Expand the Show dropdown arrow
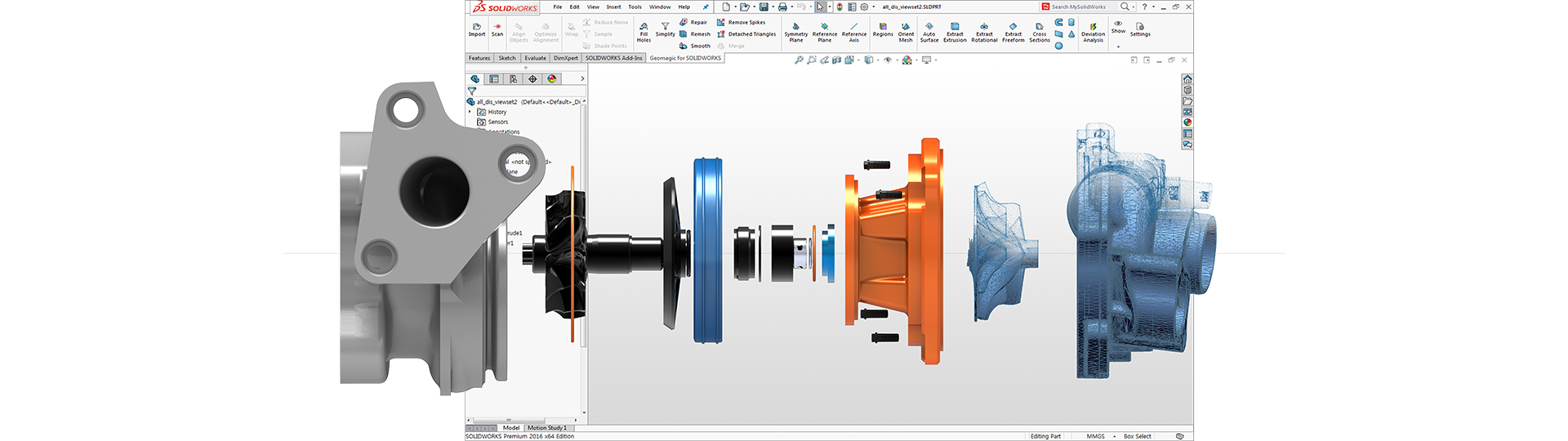1568x441 pixels. pyautogui.click(x=1118, y=47)
